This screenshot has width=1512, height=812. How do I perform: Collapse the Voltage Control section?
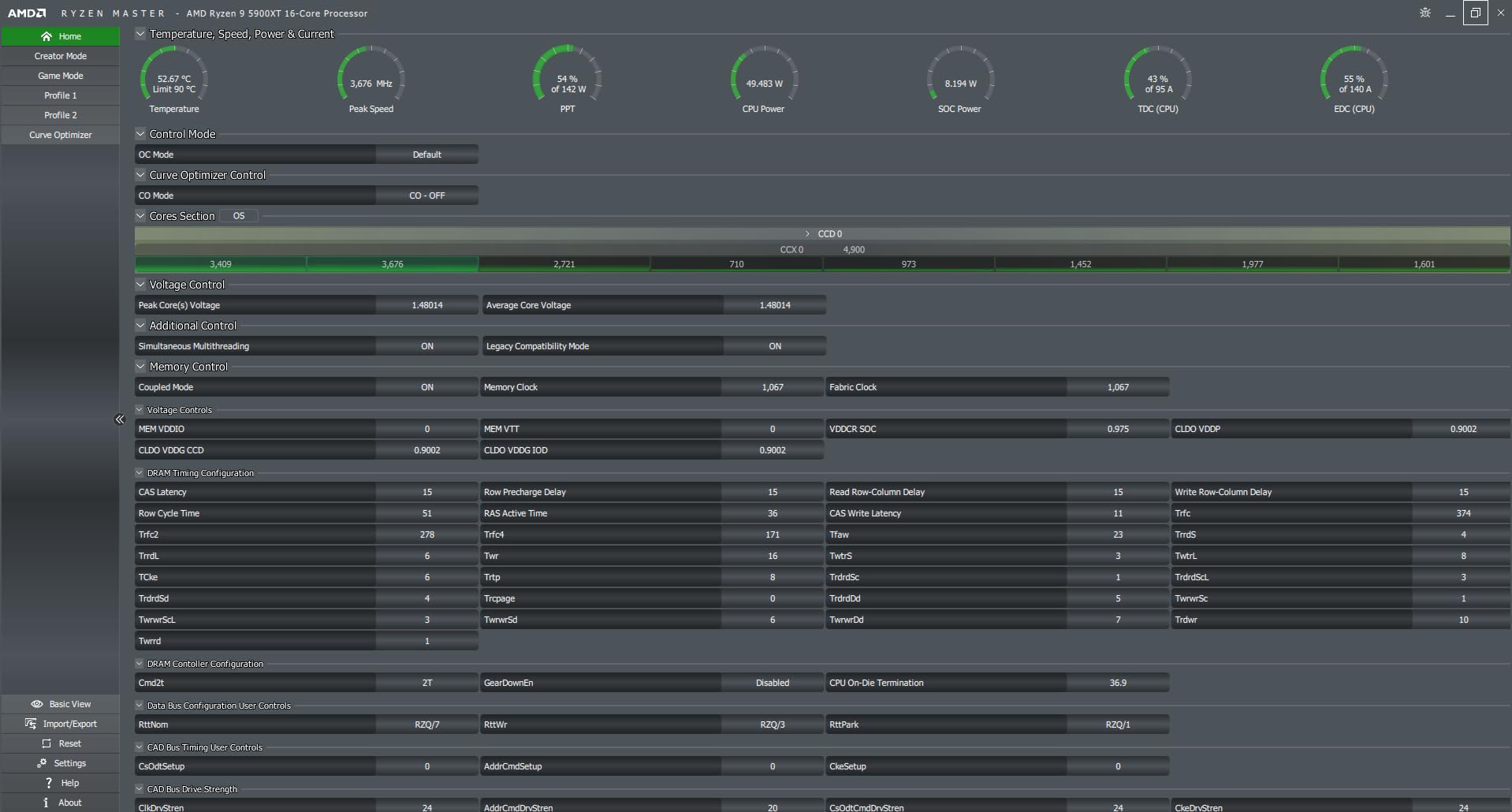140,285
